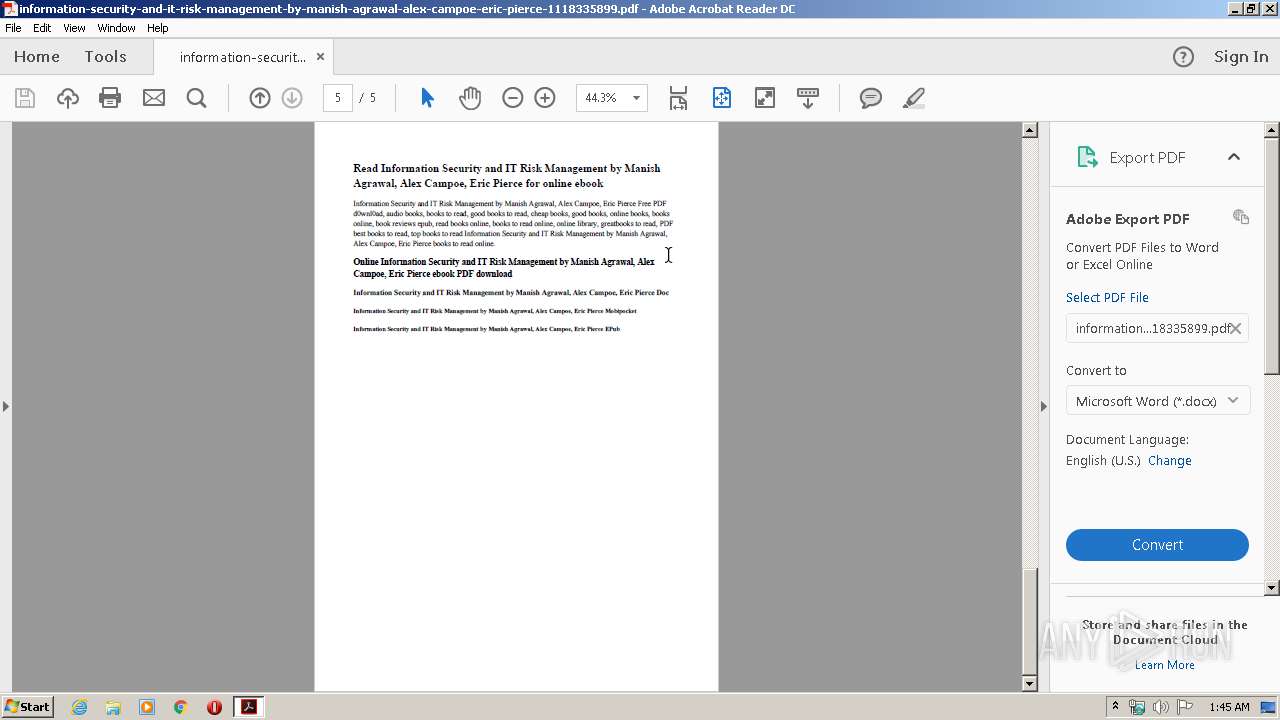The width and height of the screenshot is (1280, 720).
Task: Enter full screen mode icon
Action: [765, 98]
